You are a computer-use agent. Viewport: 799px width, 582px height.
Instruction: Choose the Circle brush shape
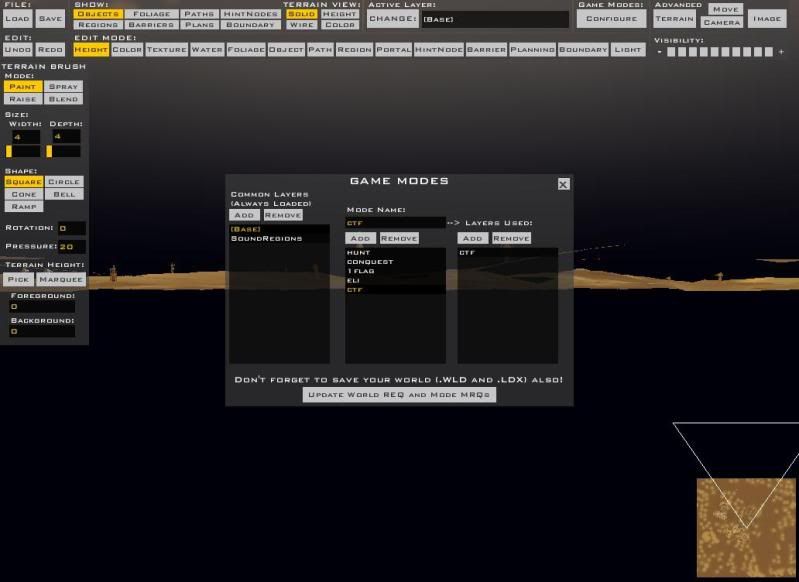pos(64,182)
